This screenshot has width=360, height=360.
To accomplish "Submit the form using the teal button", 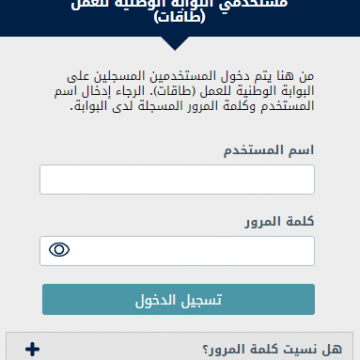I will click(x=178, y=299).
